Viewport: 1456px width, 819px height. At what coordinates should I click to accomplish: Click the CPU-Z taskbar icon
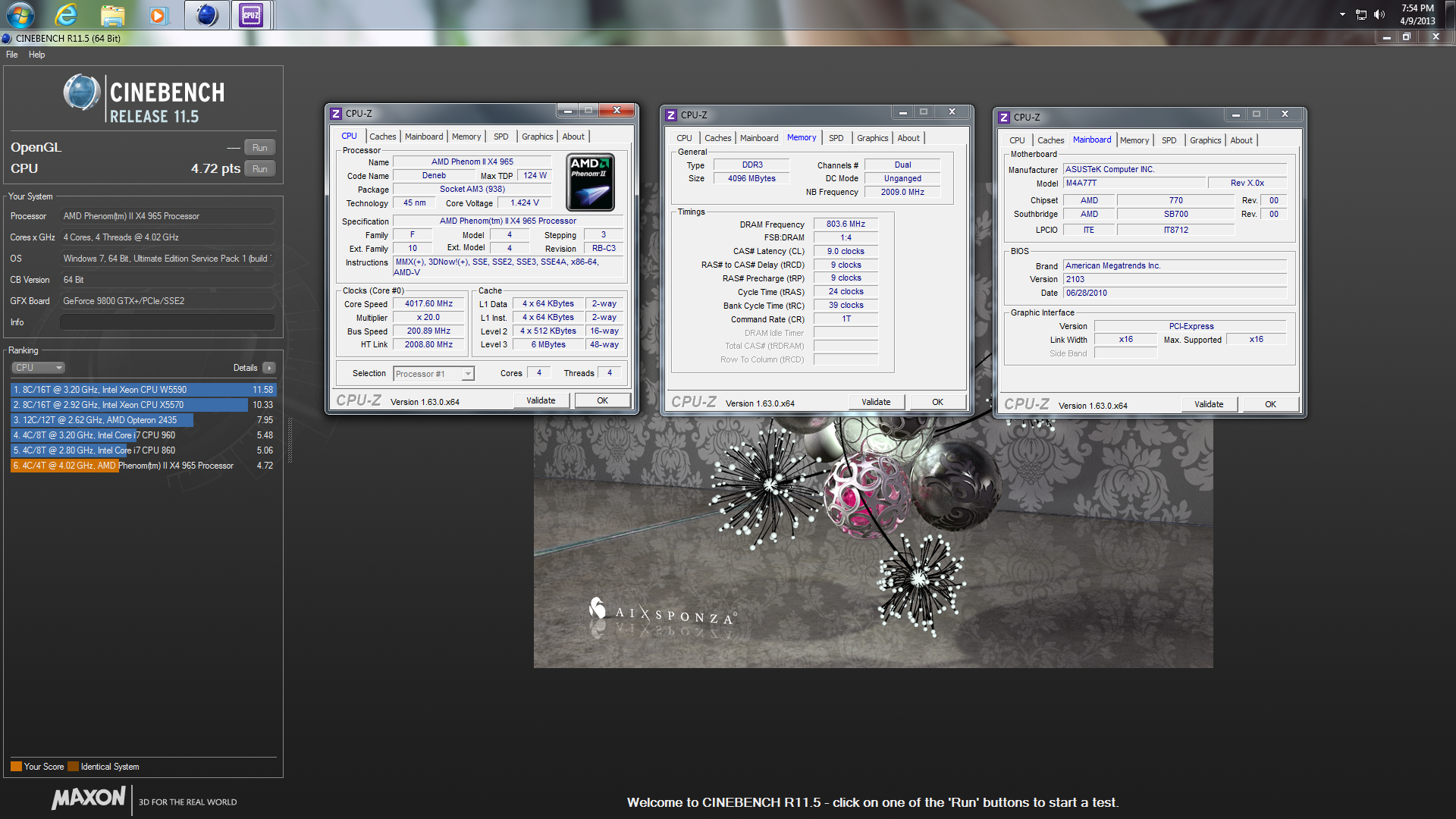pyautogui.click(x=251, y=14)
